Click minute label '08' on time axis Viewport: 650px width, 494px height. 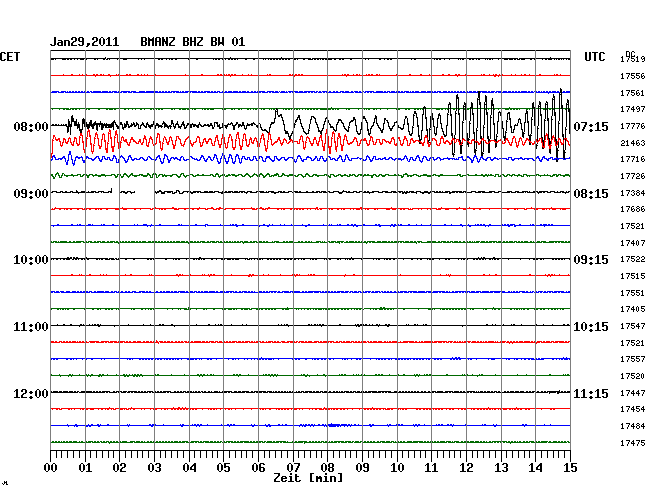click(327, 468)
